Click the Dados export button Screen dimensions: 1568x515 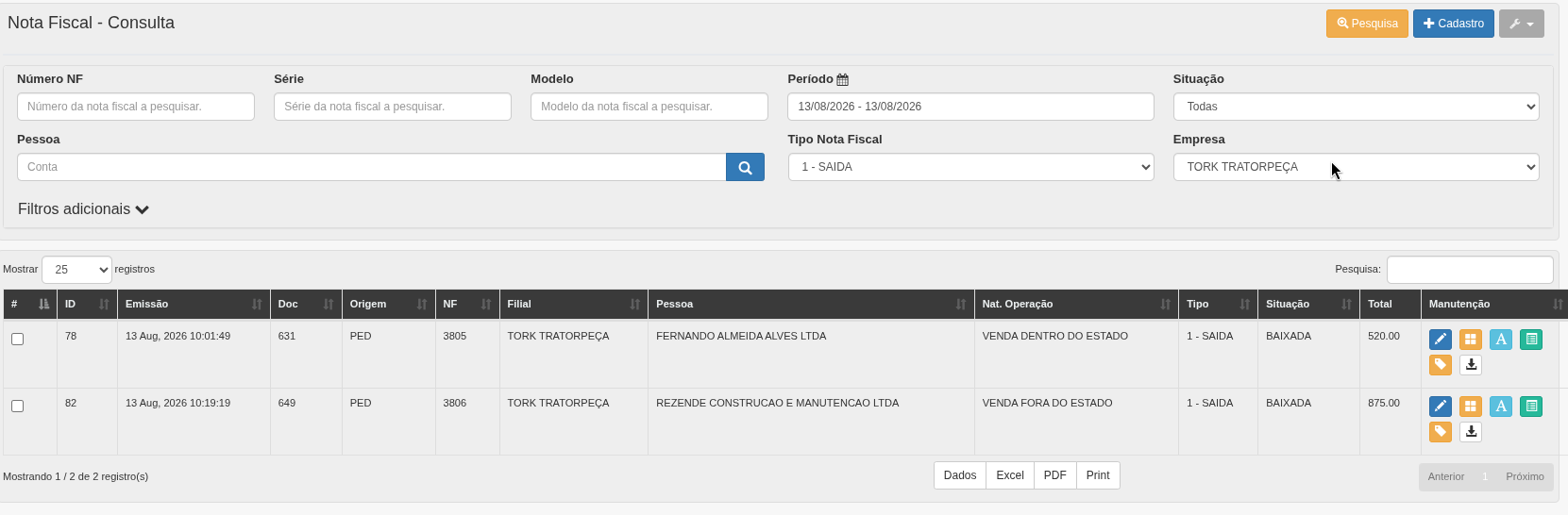click(x=960, y=475)
